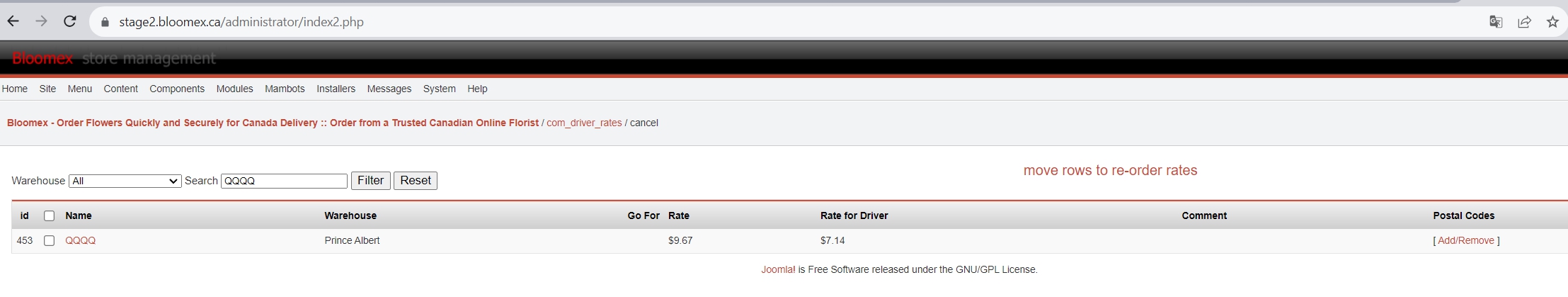Open the Site menu
Screen dimensions: 1568x297
[47, 89]
